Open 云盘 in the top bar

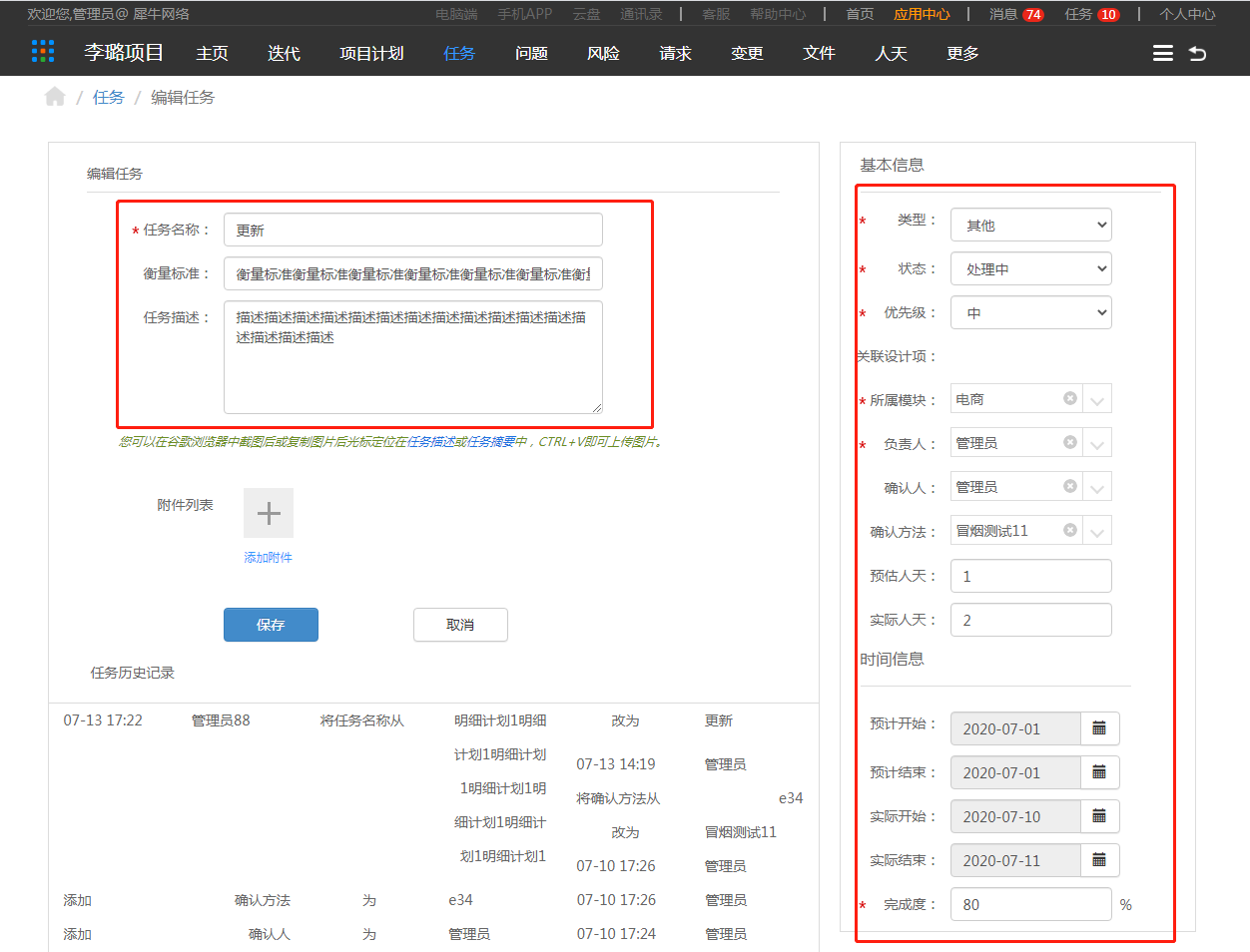coord(586,14)
